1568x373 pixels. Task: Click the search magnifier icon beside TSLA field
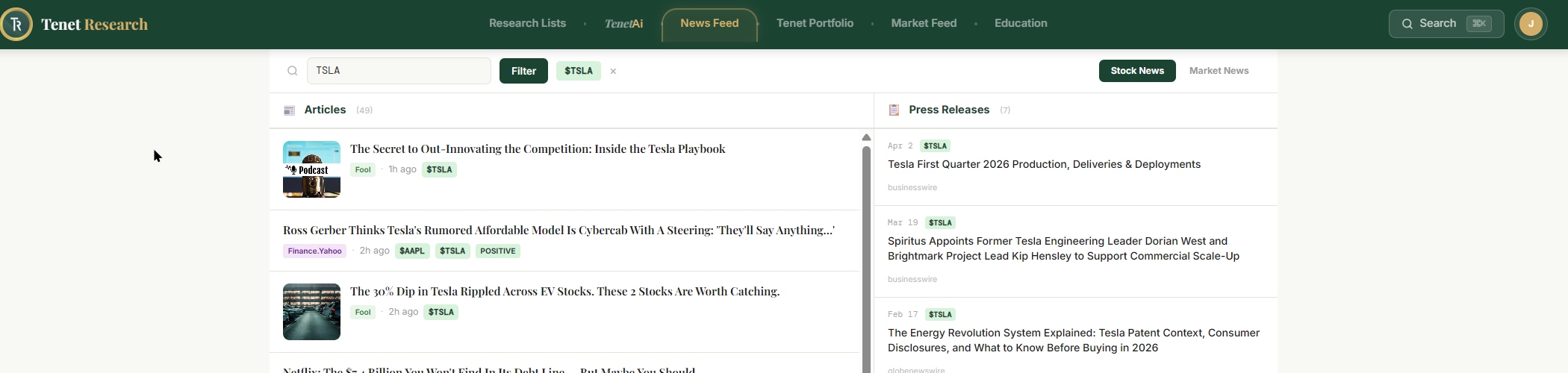coord(293,71)
